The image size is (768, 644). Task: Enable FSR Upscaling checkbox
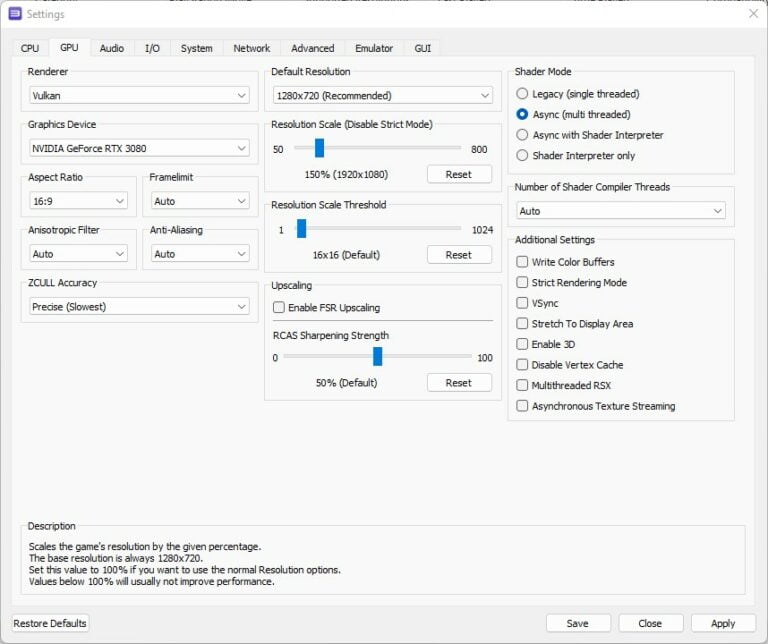(279, 307)
